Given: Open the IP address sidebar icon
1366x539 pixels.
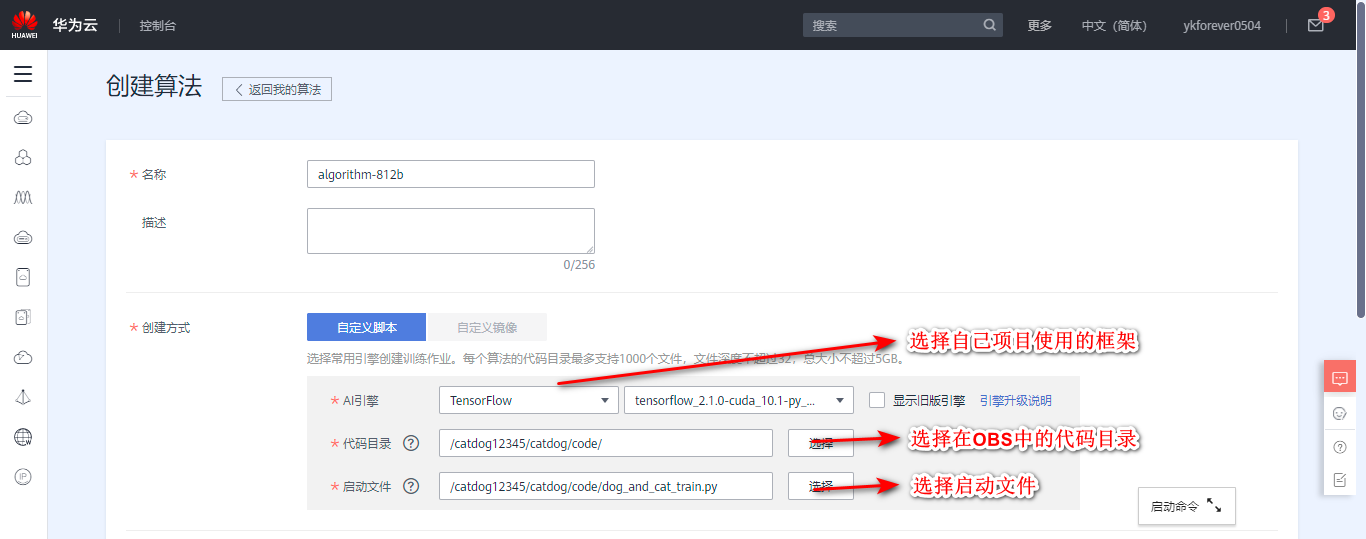Looking at the screenshot, I should (x=23, y=477).
